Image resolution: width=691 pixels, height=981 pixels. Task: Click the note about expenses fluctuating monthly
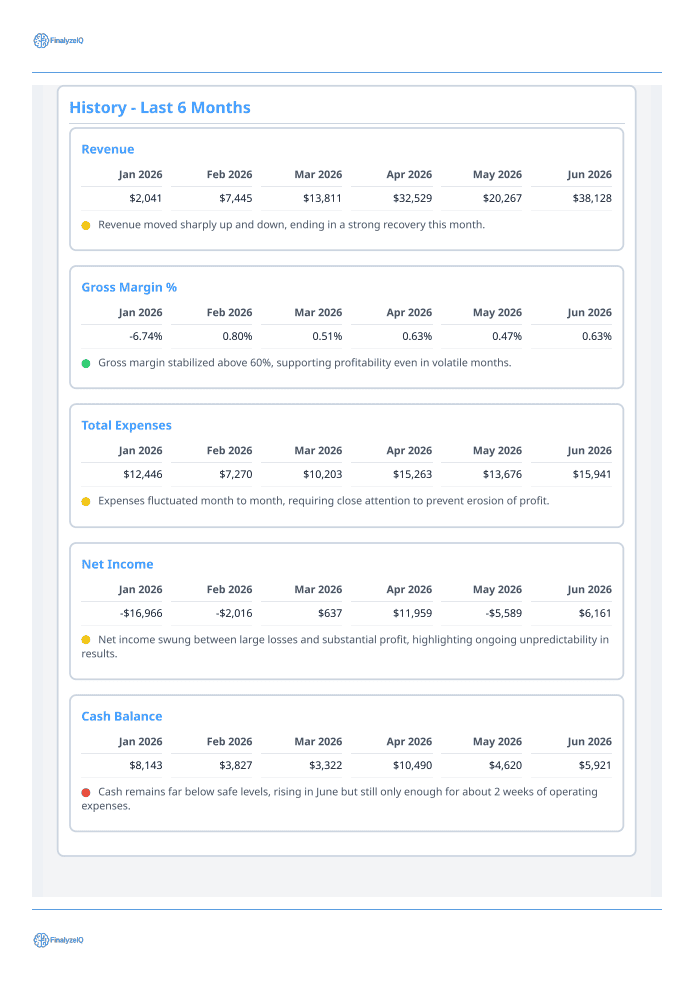324,501
